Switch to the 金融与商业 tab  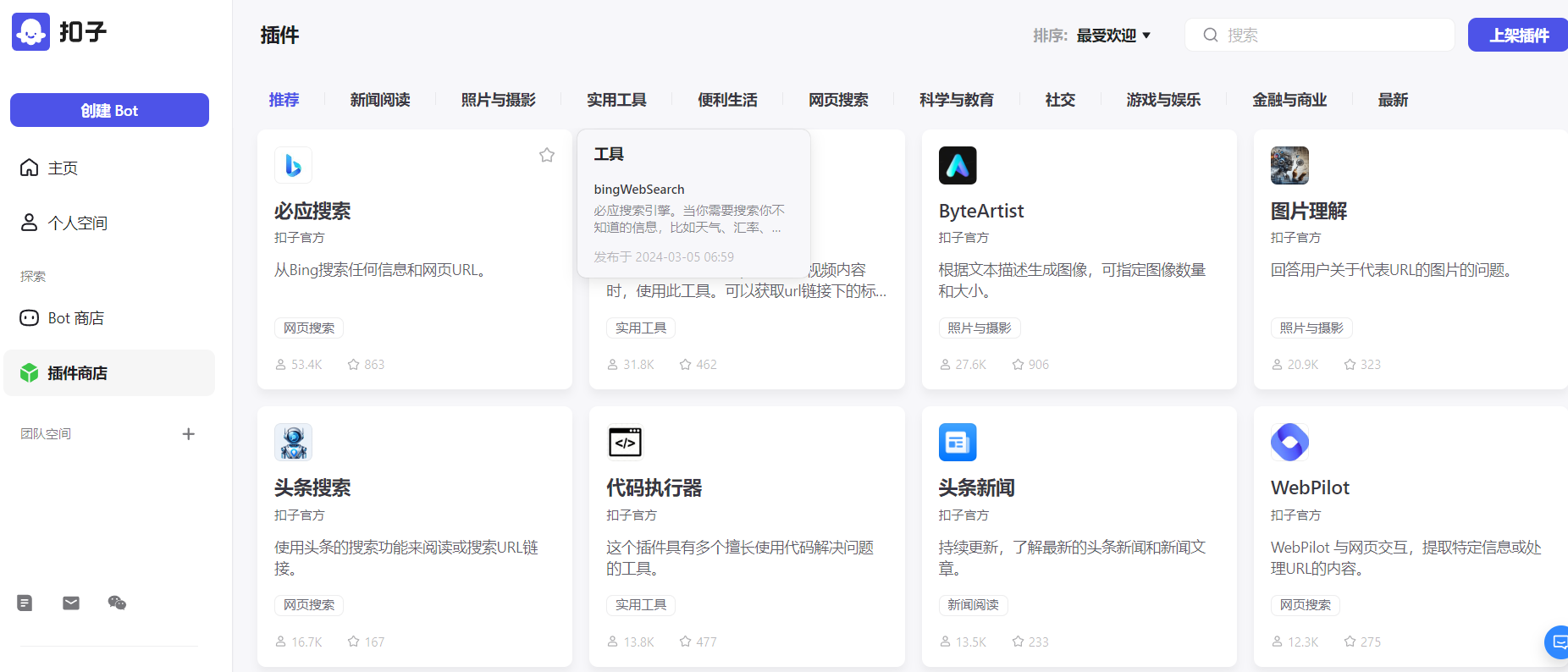pyautogui.click(x=1289, y=100)
